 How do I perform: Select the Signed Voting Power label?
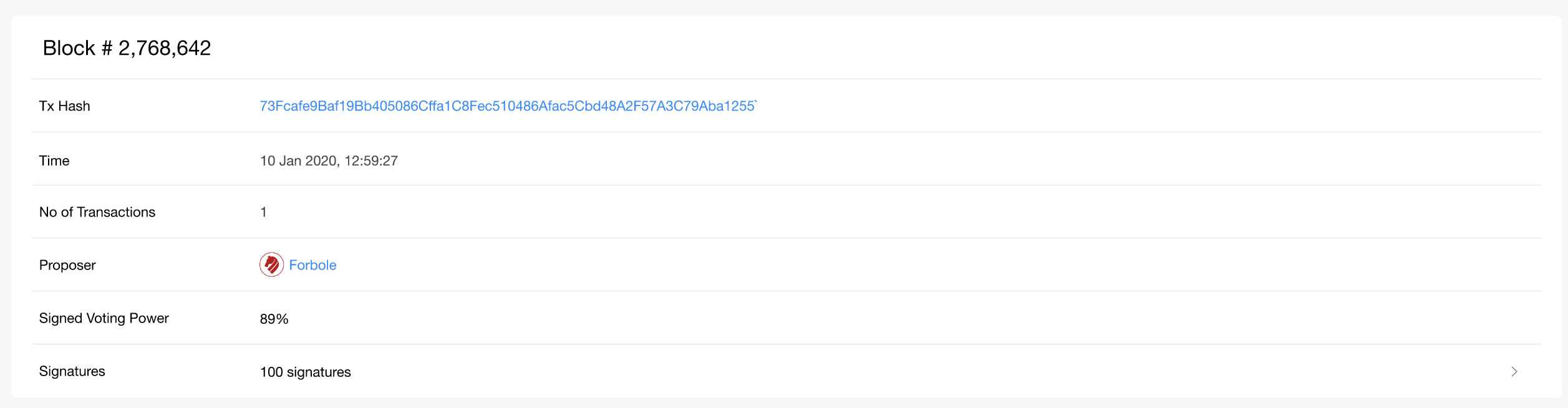click(104, 318)
